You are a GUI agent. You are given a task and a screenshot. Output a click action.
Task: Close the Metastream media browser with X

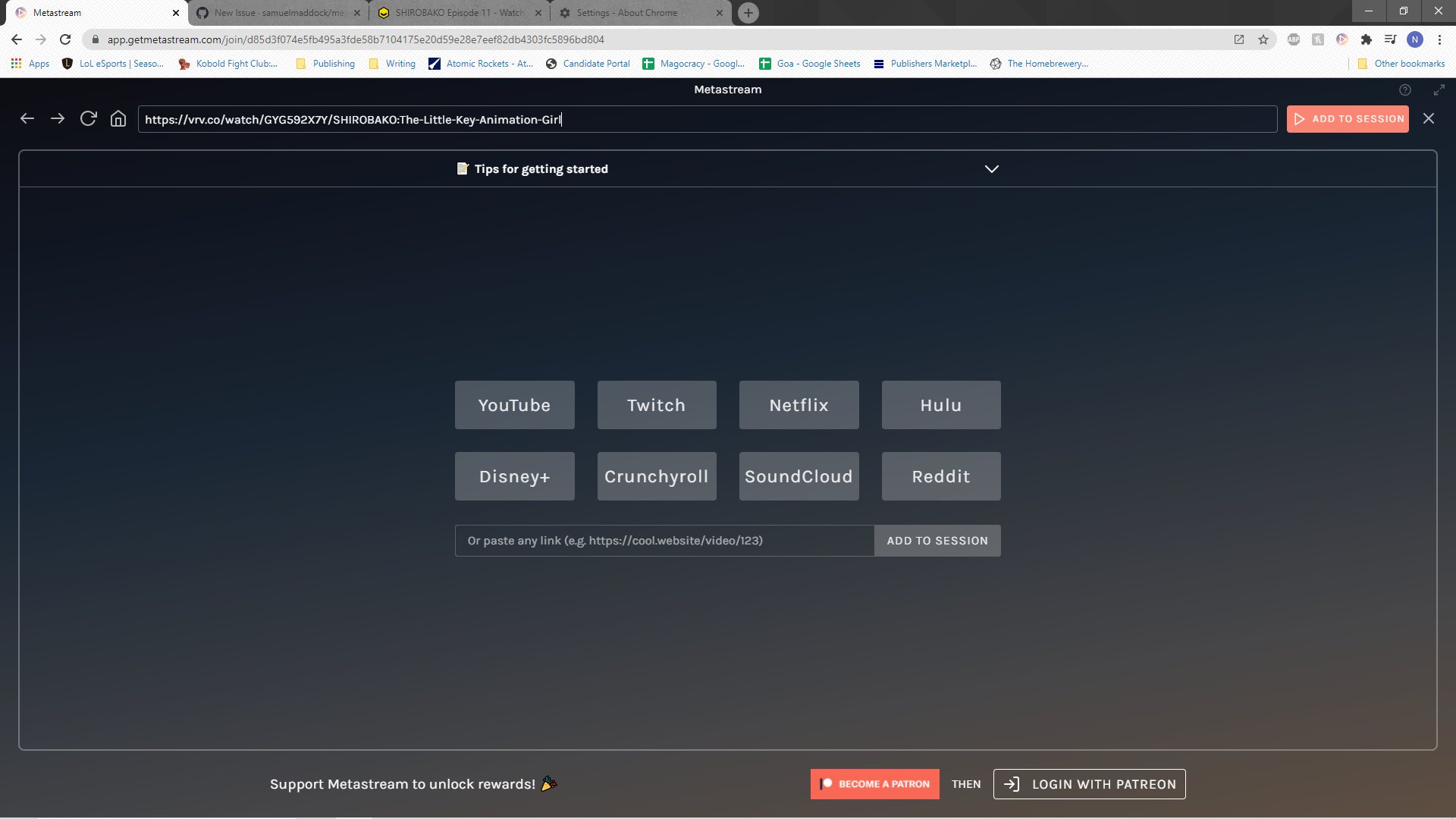[x=1429, y=119]
